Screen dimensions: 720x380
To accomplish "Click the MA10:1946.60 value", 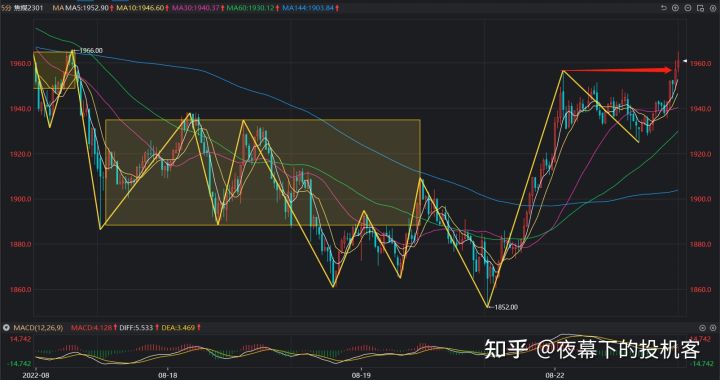I will pyautogui.click(x=141, y=8).
